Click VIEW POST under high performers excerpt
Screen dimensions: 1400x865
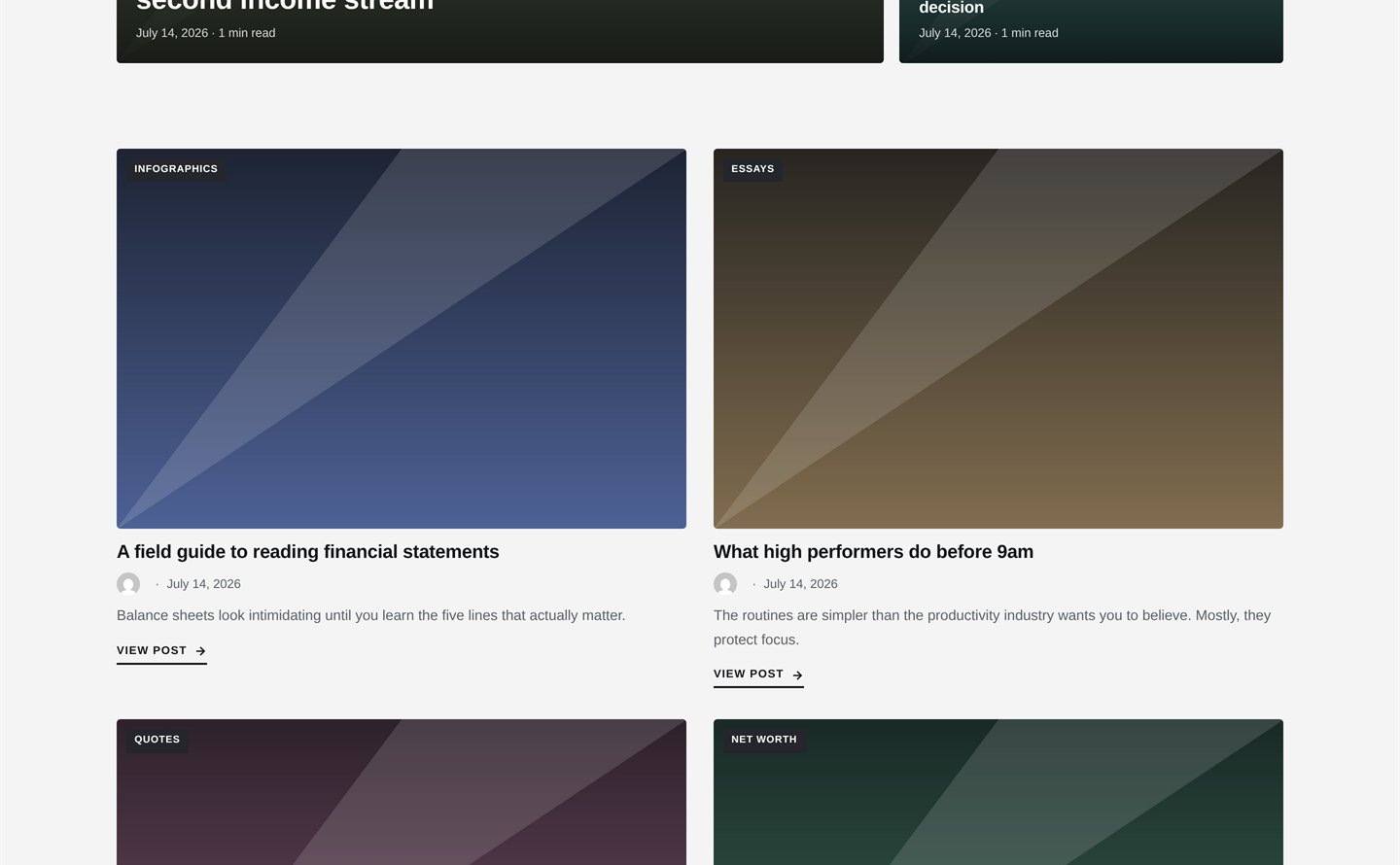(x=758, y=675)
